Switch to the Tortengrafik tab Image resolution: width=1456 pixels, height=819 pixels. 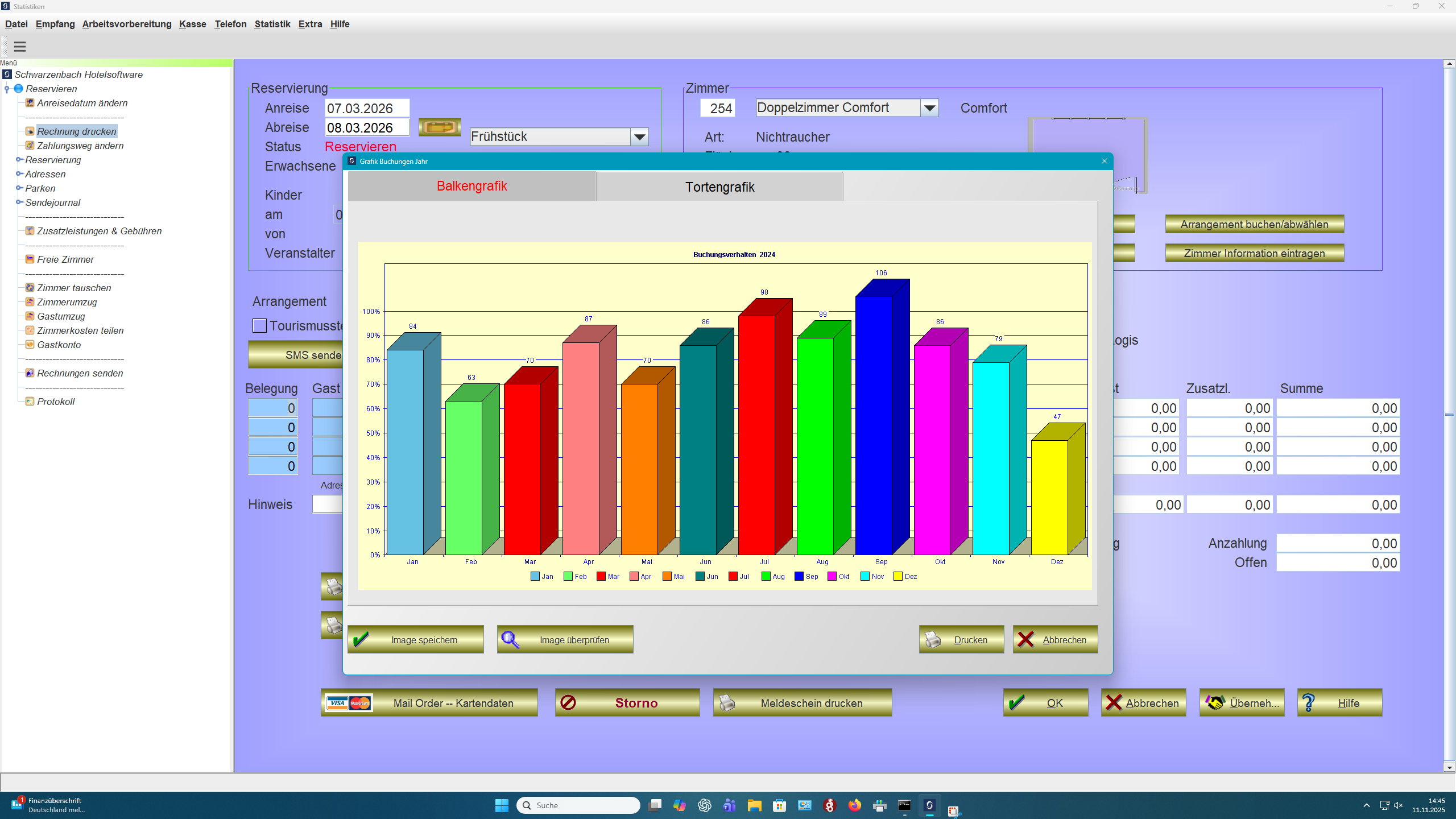[719, 187]
